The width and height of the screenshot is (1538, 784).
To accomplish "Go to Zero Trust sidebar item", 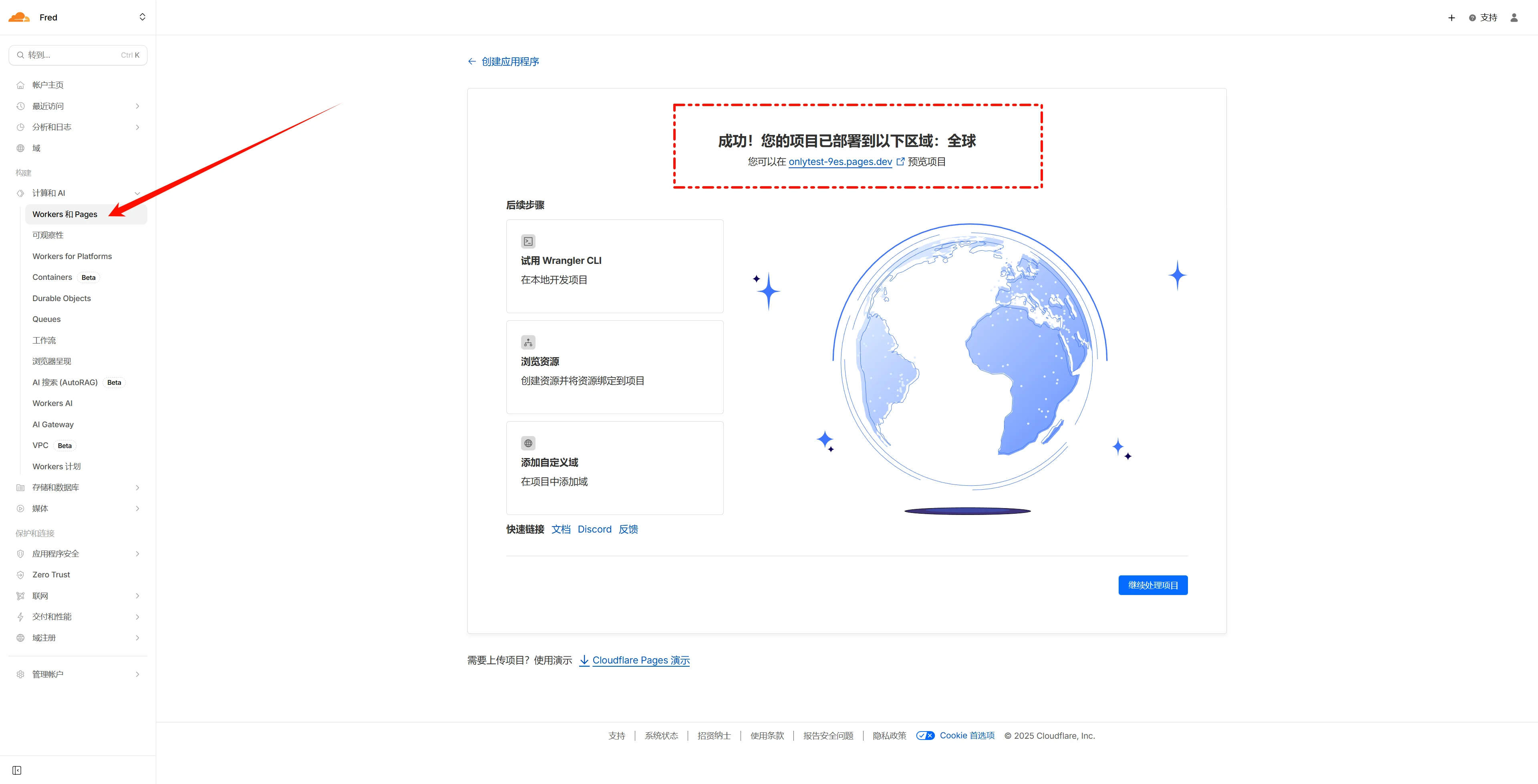I will 51,575.
